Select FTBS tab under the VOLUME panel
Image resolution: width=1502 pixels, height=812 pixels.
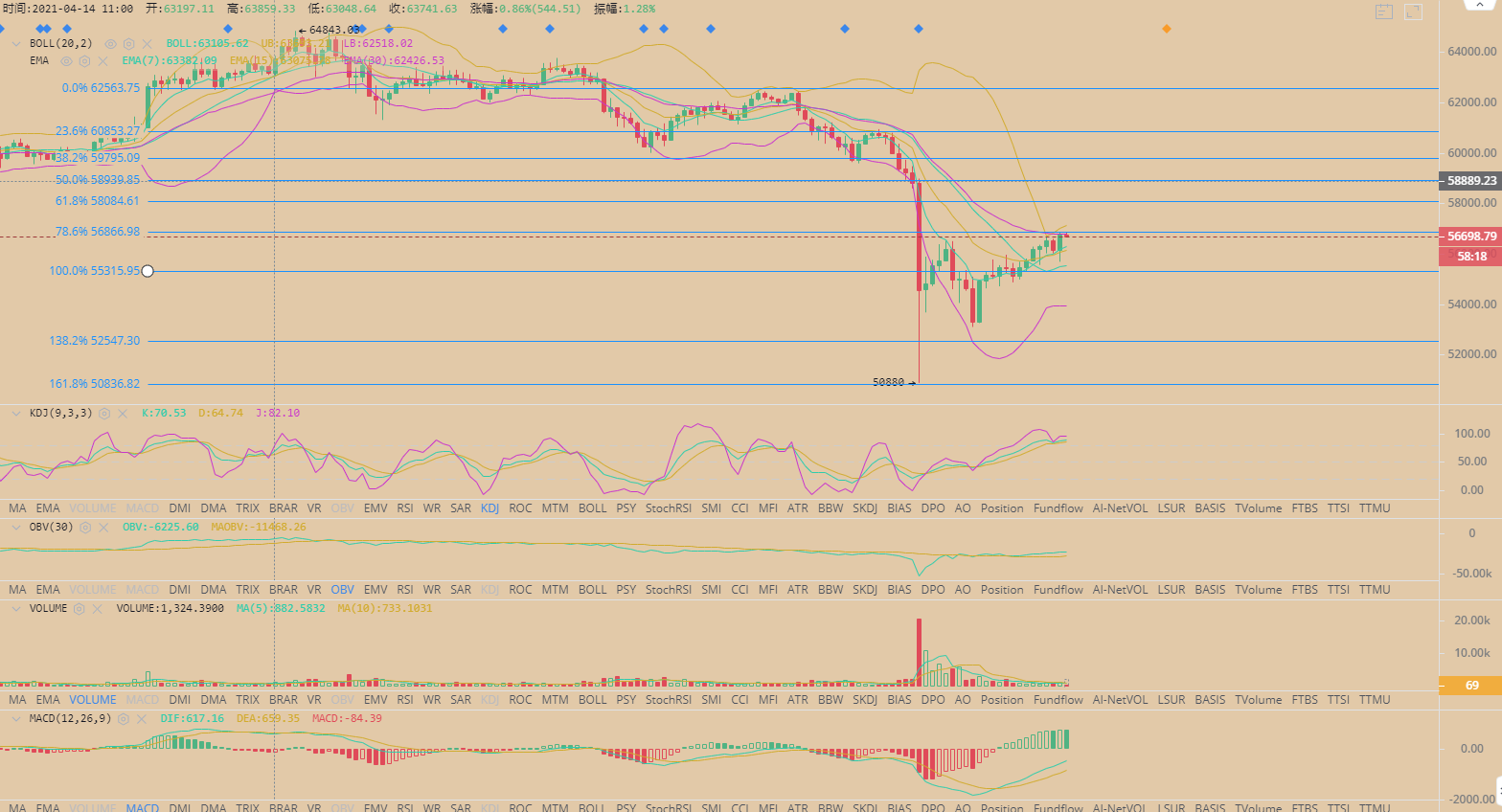[1305, 700]
